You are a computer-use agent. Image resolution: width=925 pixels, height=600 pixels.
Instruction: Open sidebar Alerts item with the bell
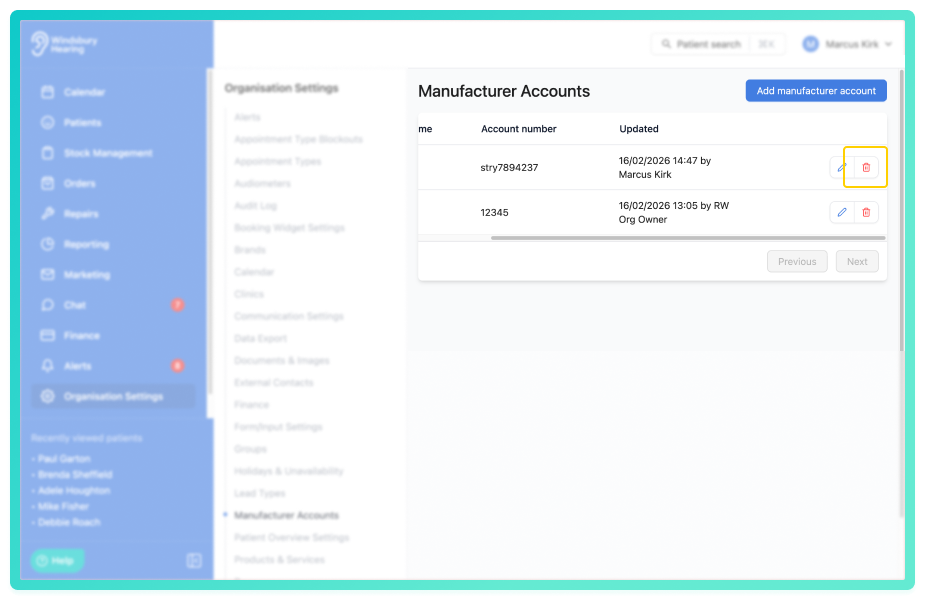point(113,366)
